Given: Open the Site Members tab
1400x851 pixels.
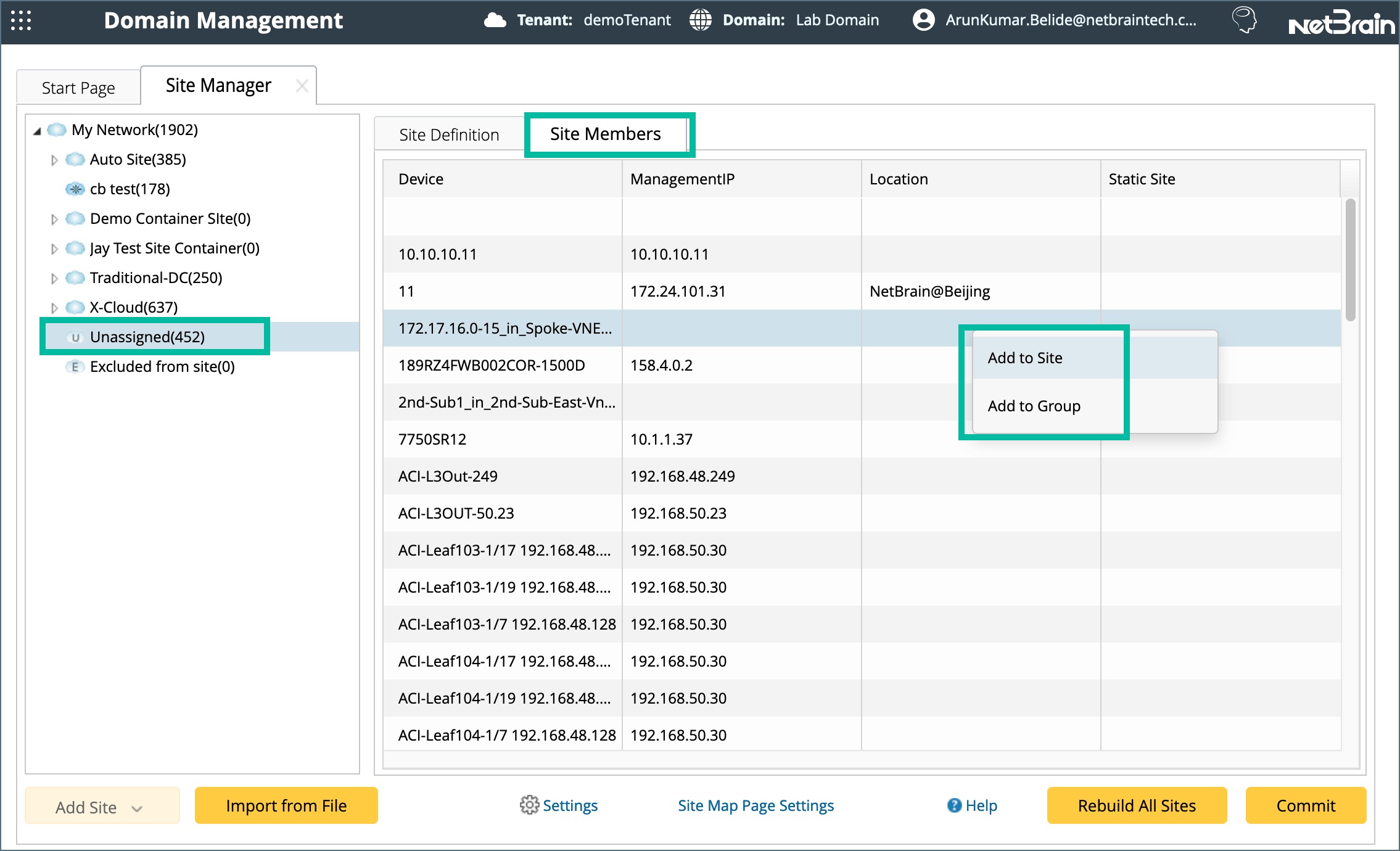Looking at the screenshot, I should click(606, 134).
